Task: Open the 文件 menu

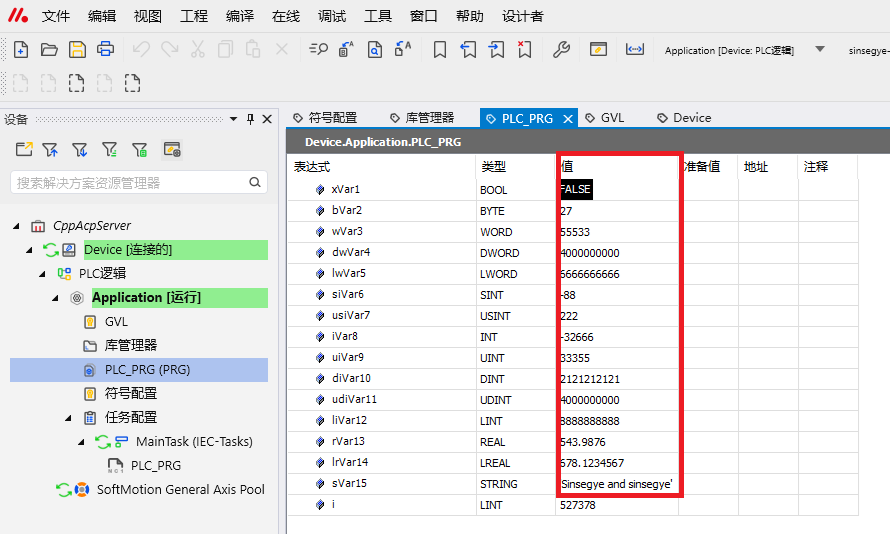Action: (x=56, y=16)
